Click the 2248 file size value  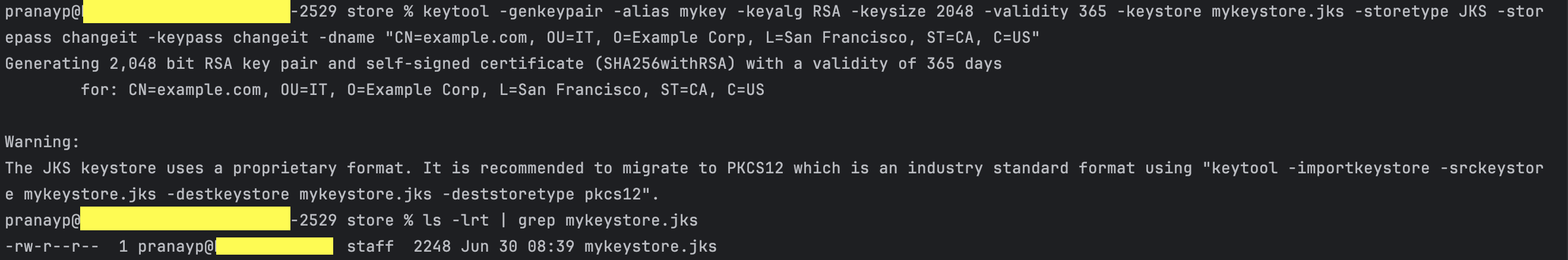coord(432,246)
